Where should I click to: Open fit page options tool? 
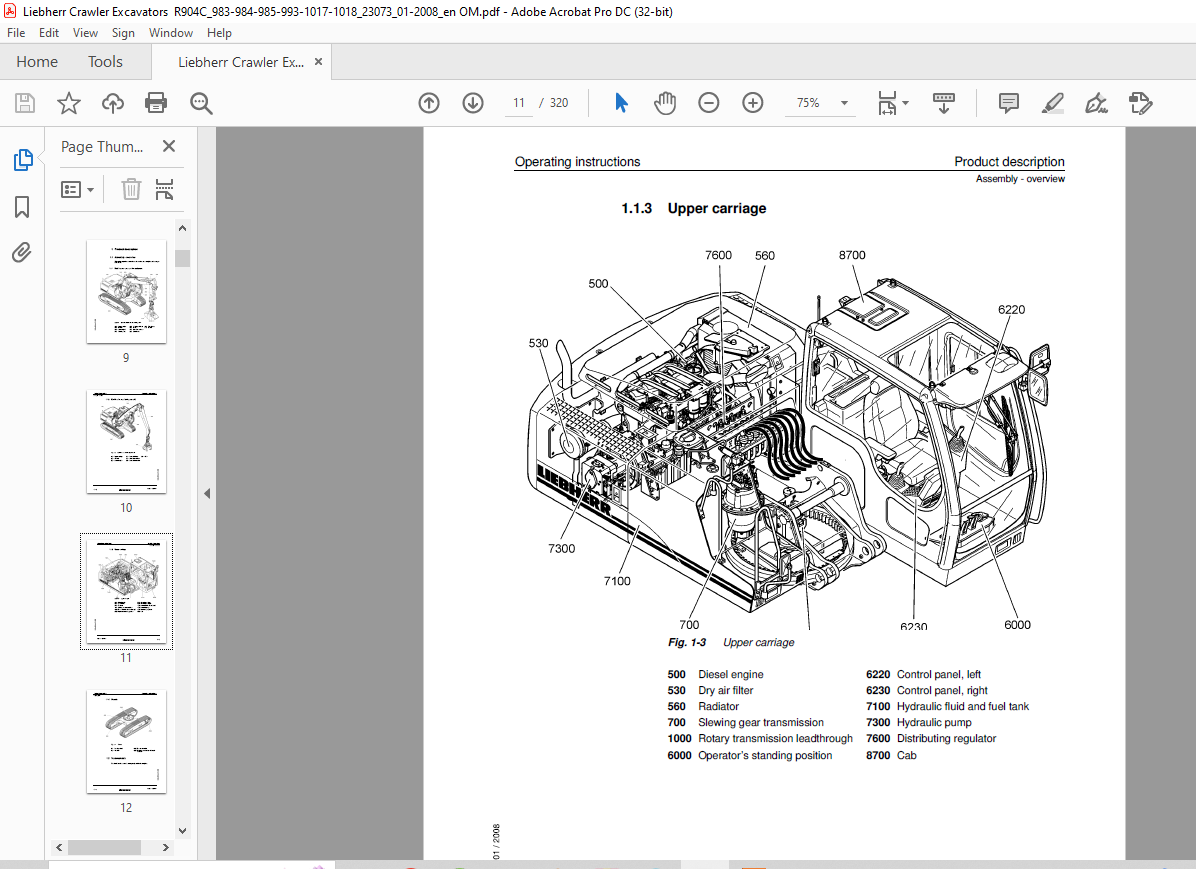point(887,103)
